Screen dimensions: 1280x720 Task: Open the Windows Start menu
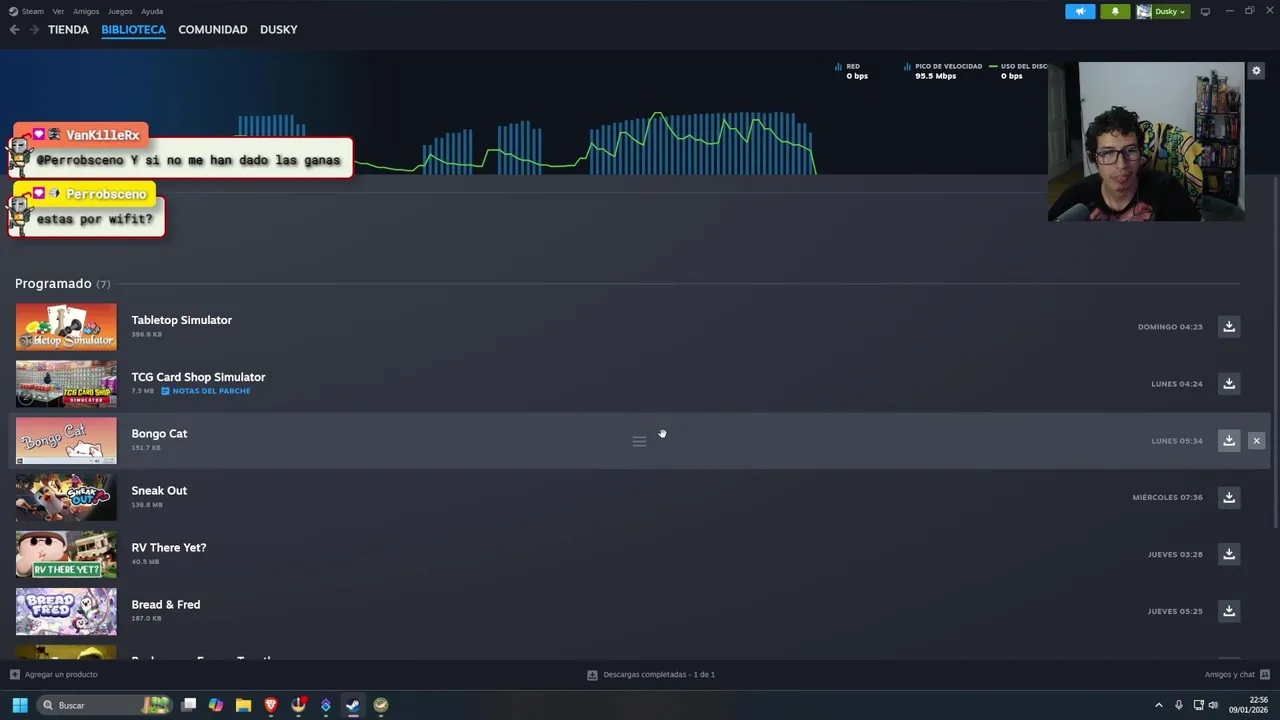click(x=19, y=705)
